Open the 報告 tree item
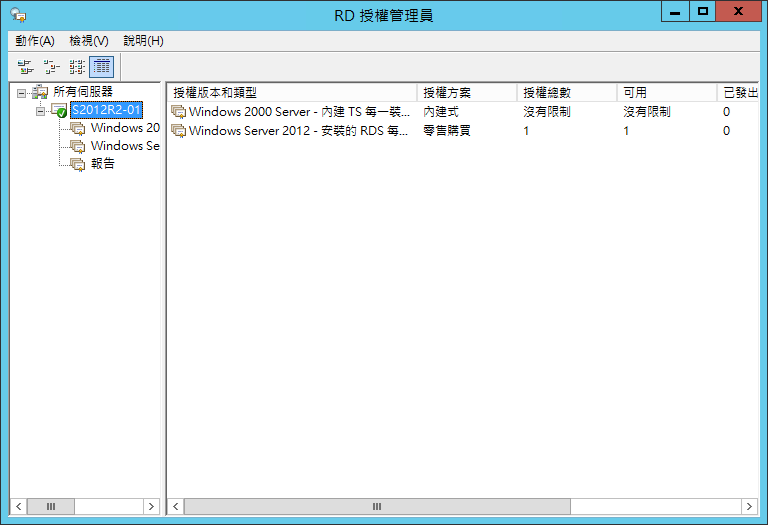Viewport: 768px width, 525px height. 103,164
